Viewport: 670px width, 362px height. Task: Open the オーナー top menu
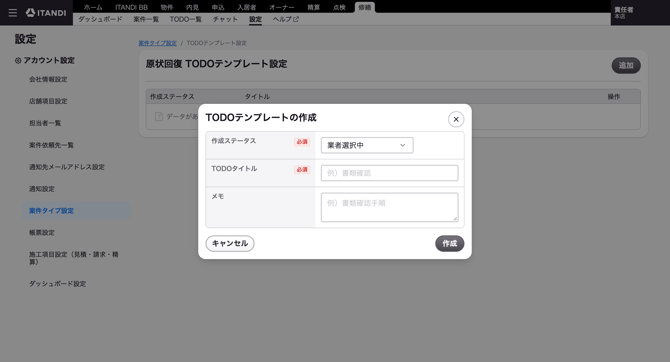coord(282,7)
